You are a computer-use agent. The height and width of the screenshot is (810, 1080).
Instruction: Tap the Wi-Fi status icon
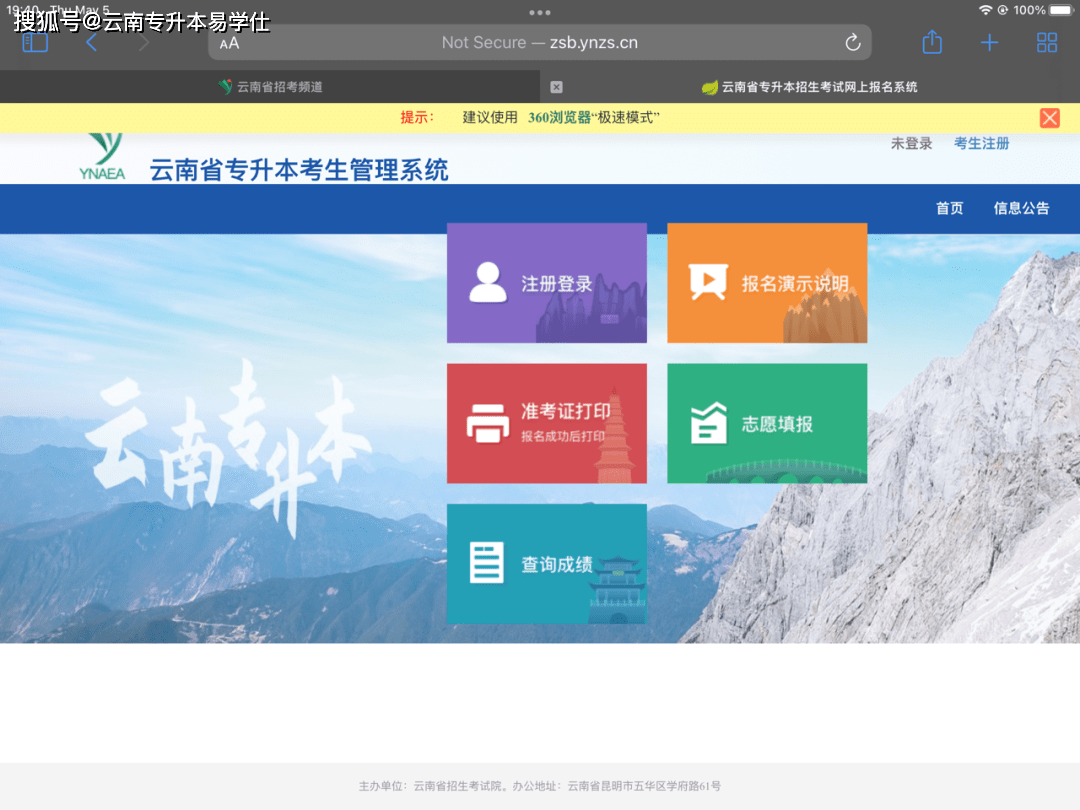click(x=986, y=10)
